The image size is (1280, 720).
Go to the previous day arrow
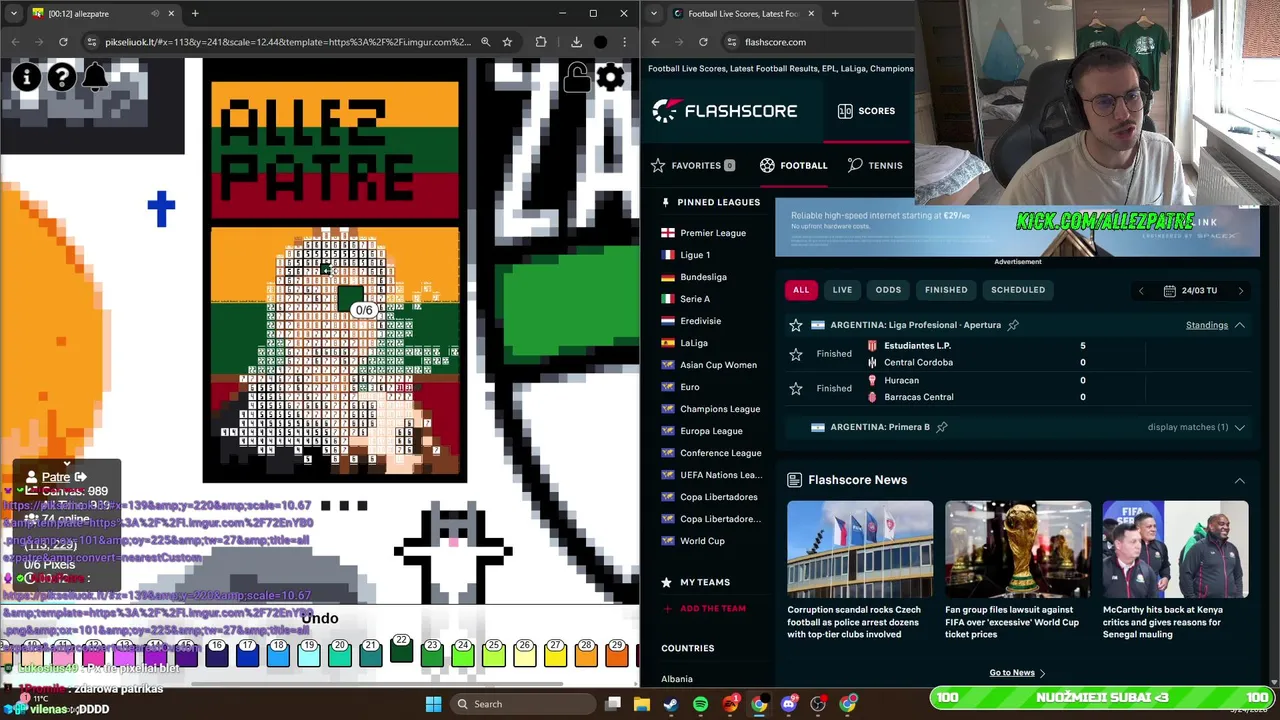click(x=1141, y=291)
